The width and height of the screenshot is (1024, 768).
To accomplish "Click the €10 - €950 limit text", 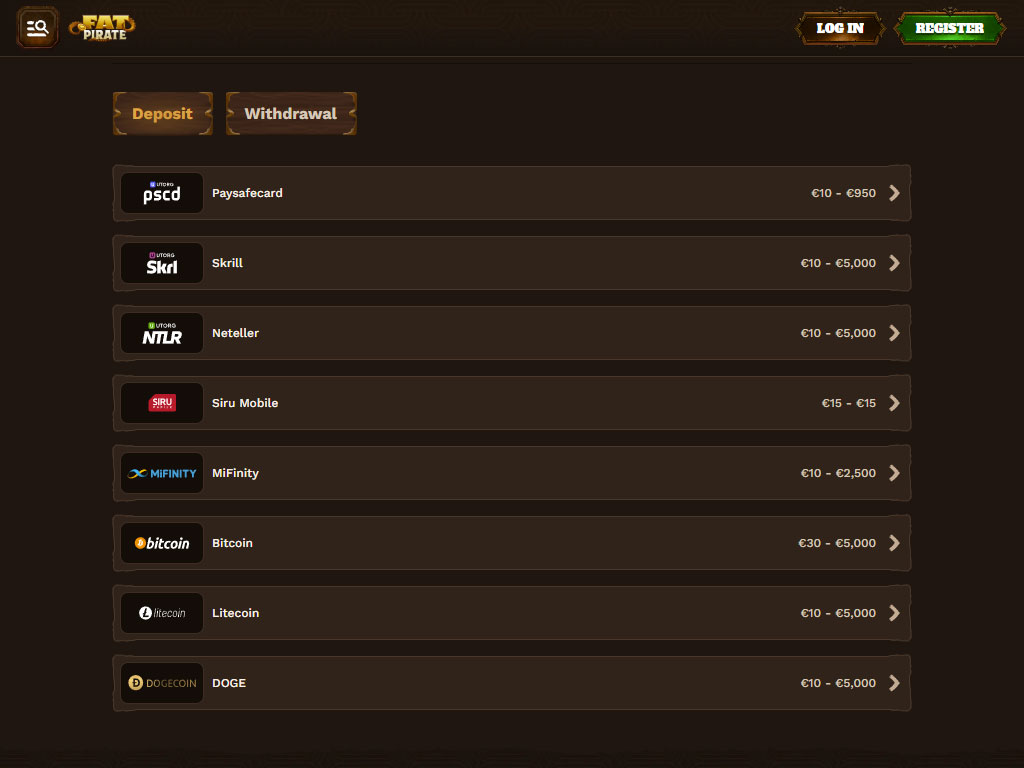I will coord(843,193).
